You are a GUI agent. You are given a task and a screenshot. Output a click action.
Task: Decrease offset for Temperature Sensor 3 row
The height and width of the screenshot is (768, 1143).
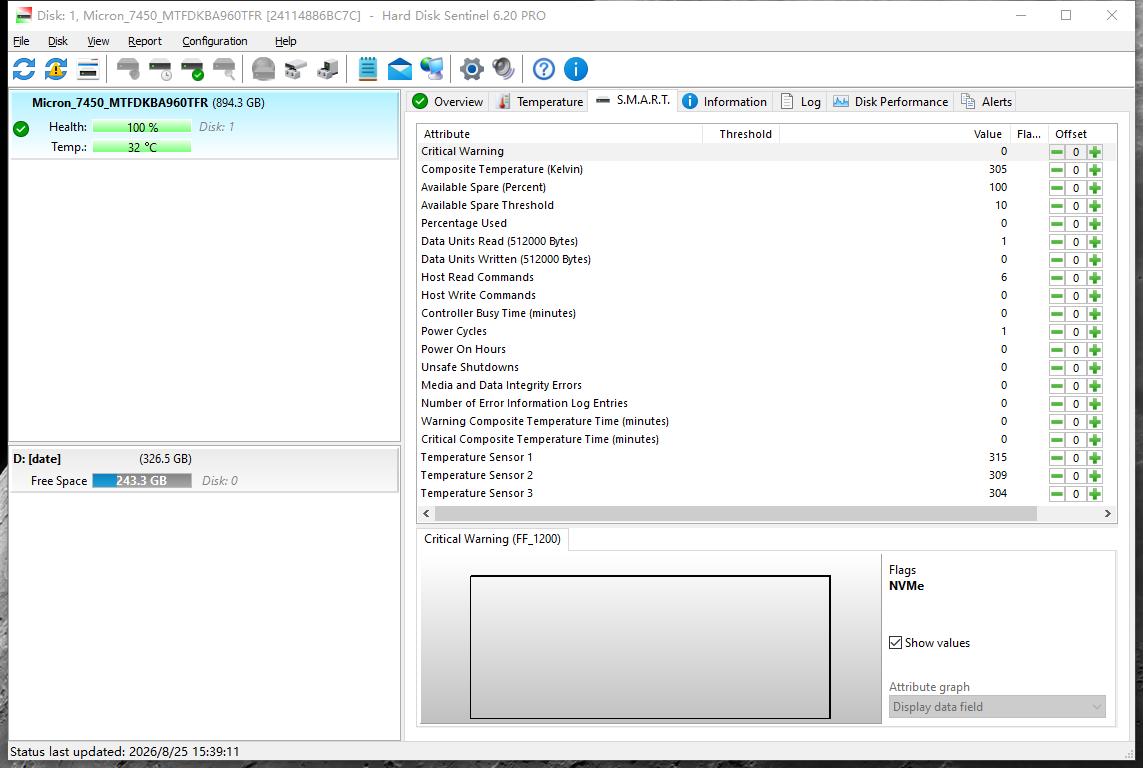coord(1056,494)
